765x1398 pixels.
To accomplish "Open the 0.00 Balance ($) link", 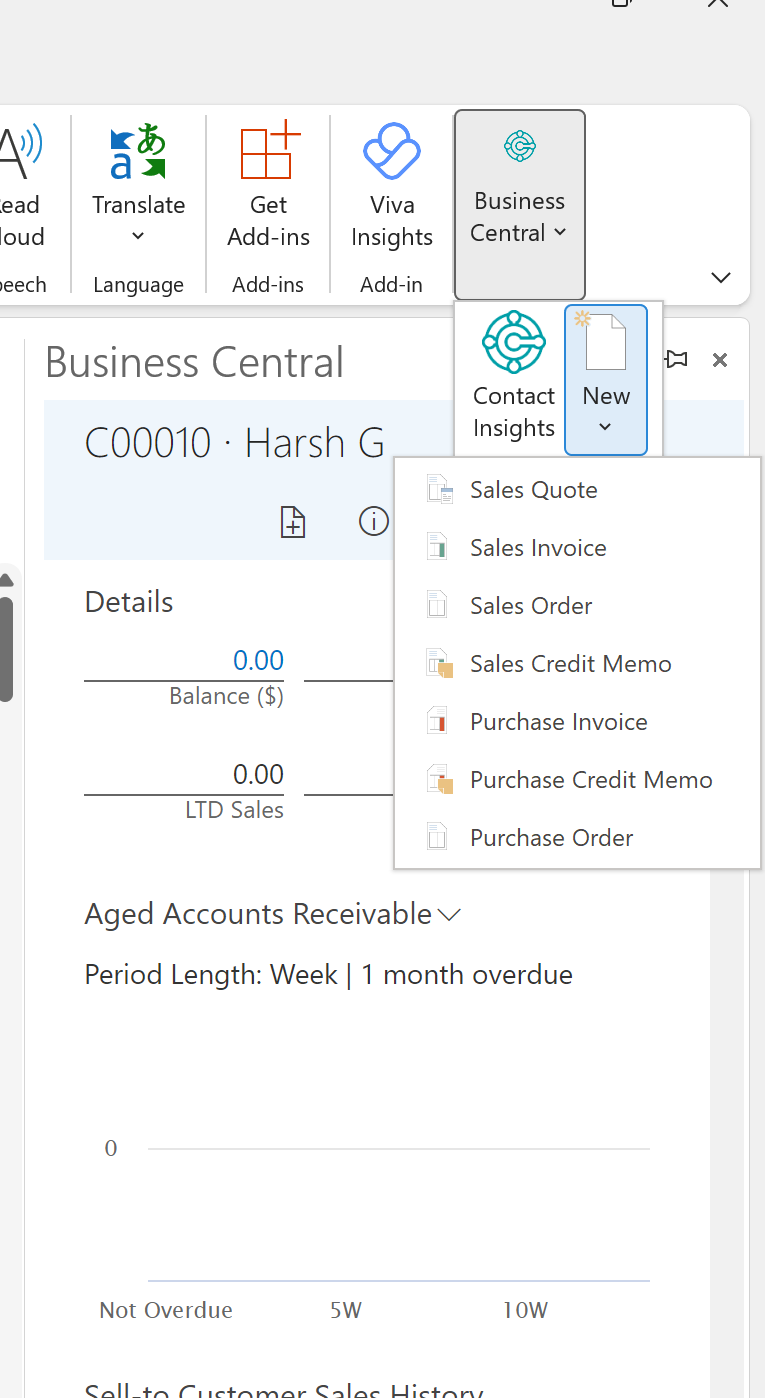I will pos(258,660).
